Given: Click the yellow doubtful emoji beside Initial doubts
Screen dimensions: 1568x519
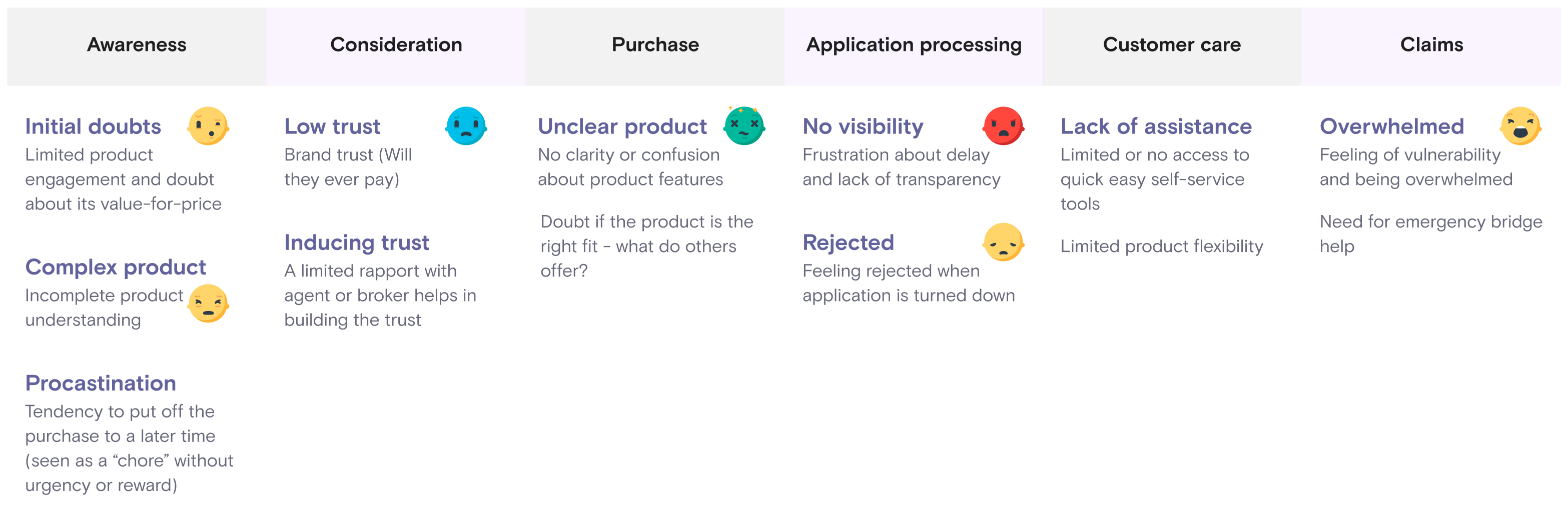Looking at the screenshot, I should click(208, 126).
